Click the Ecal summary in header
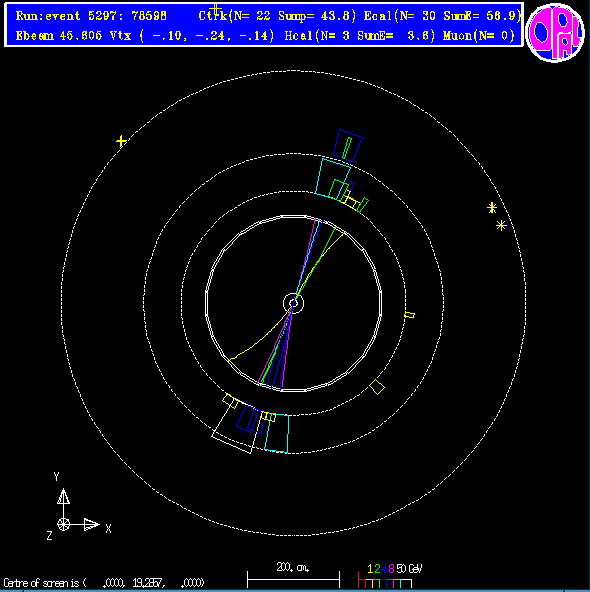This screenshot has width=590, height=592. 442,16
